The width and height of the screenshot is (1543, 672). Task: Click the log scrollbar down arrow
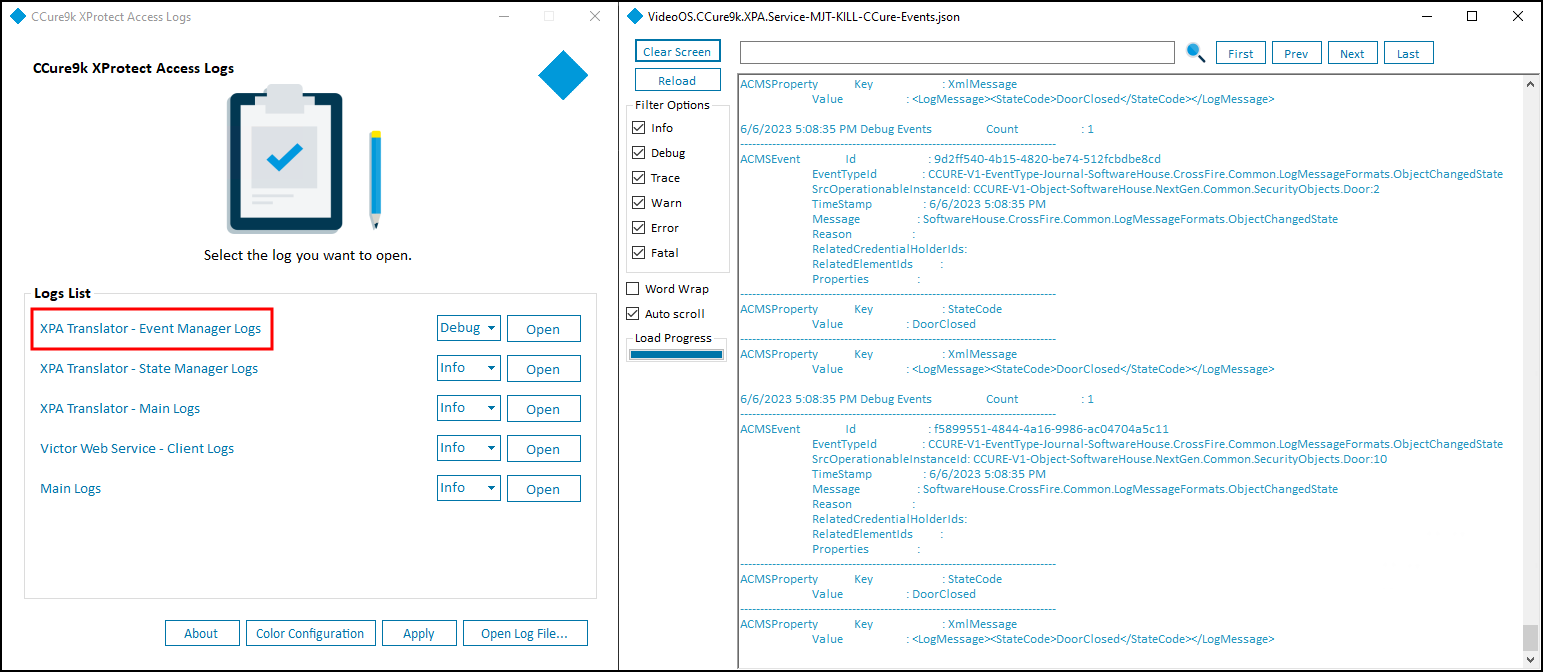[x=1531, y=659]
